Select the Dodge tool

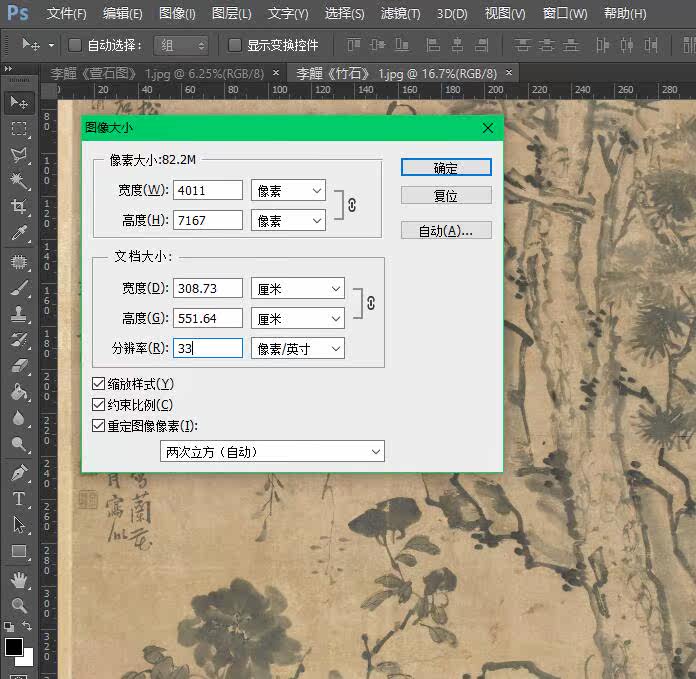click(19, 444)
